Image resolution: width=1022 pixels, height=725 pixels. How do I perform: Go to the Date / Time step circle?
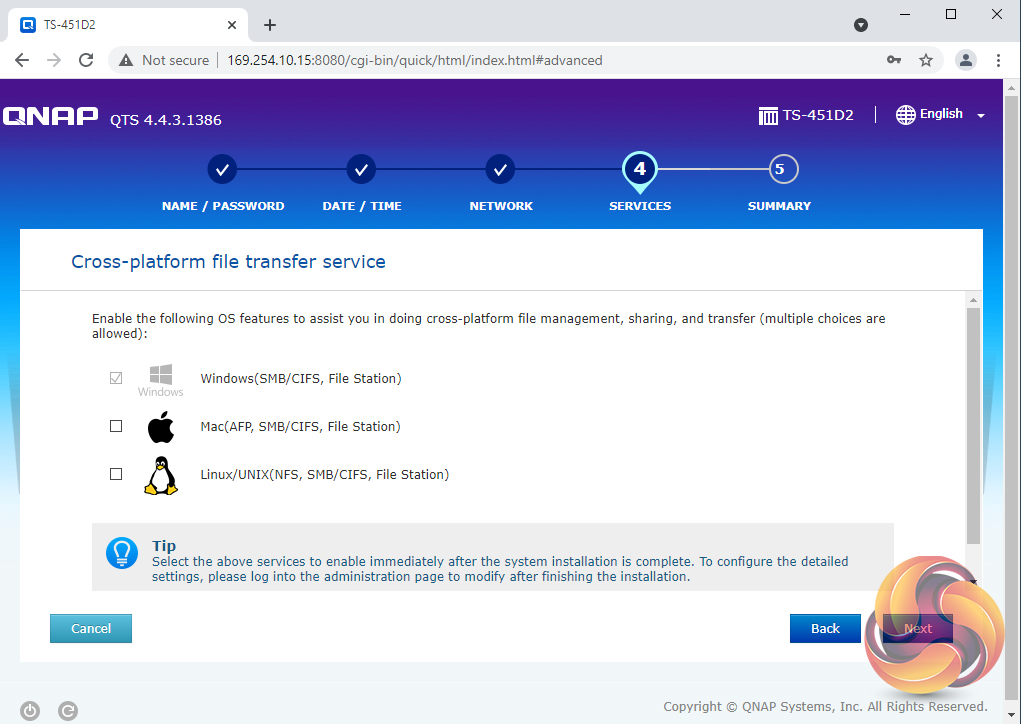361,170
